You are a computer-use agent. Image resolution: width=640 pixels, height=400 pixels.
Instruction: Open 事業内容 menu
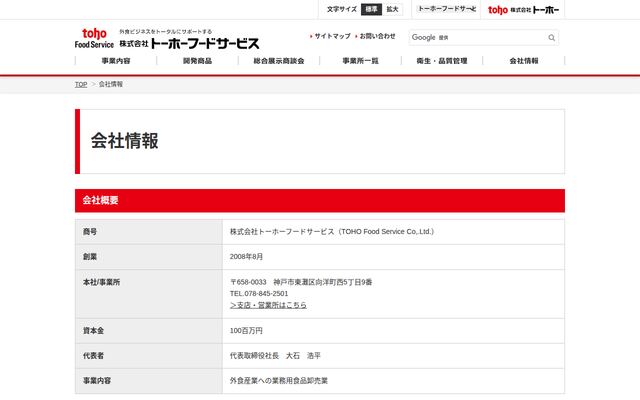(116, 61)
